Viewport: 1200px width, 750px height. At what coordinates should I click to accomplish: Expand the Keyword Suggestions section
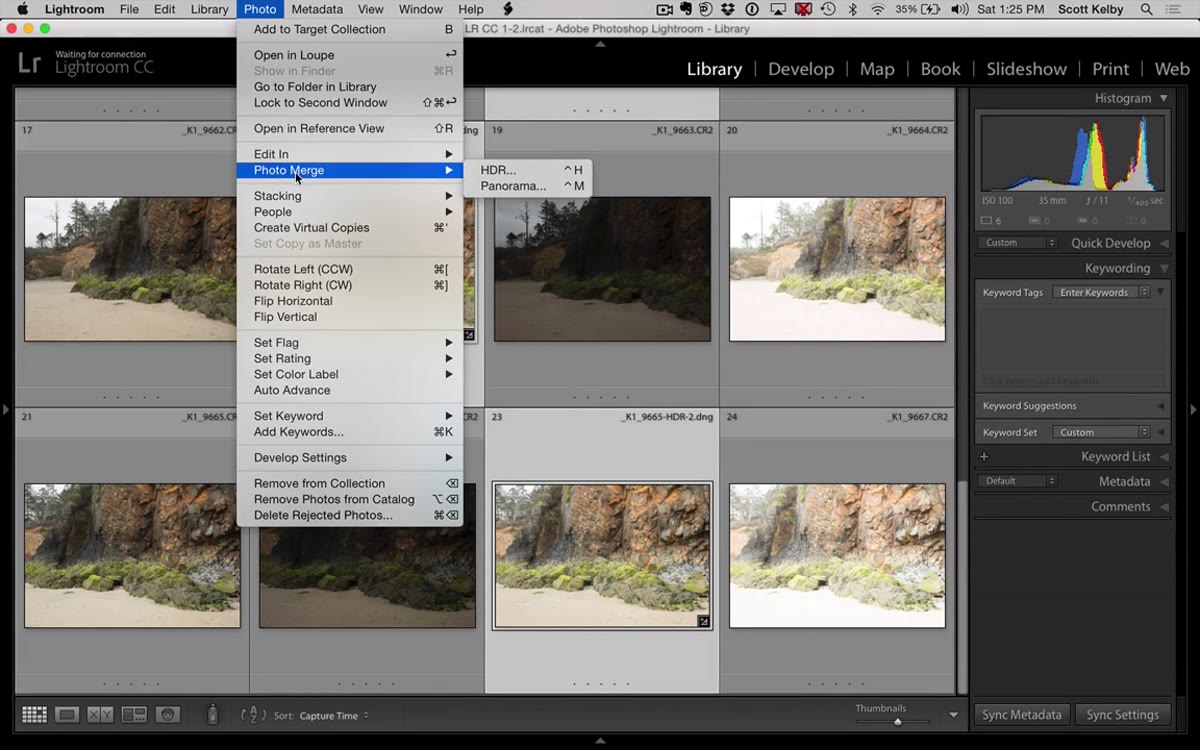[x=1161, y=406]
